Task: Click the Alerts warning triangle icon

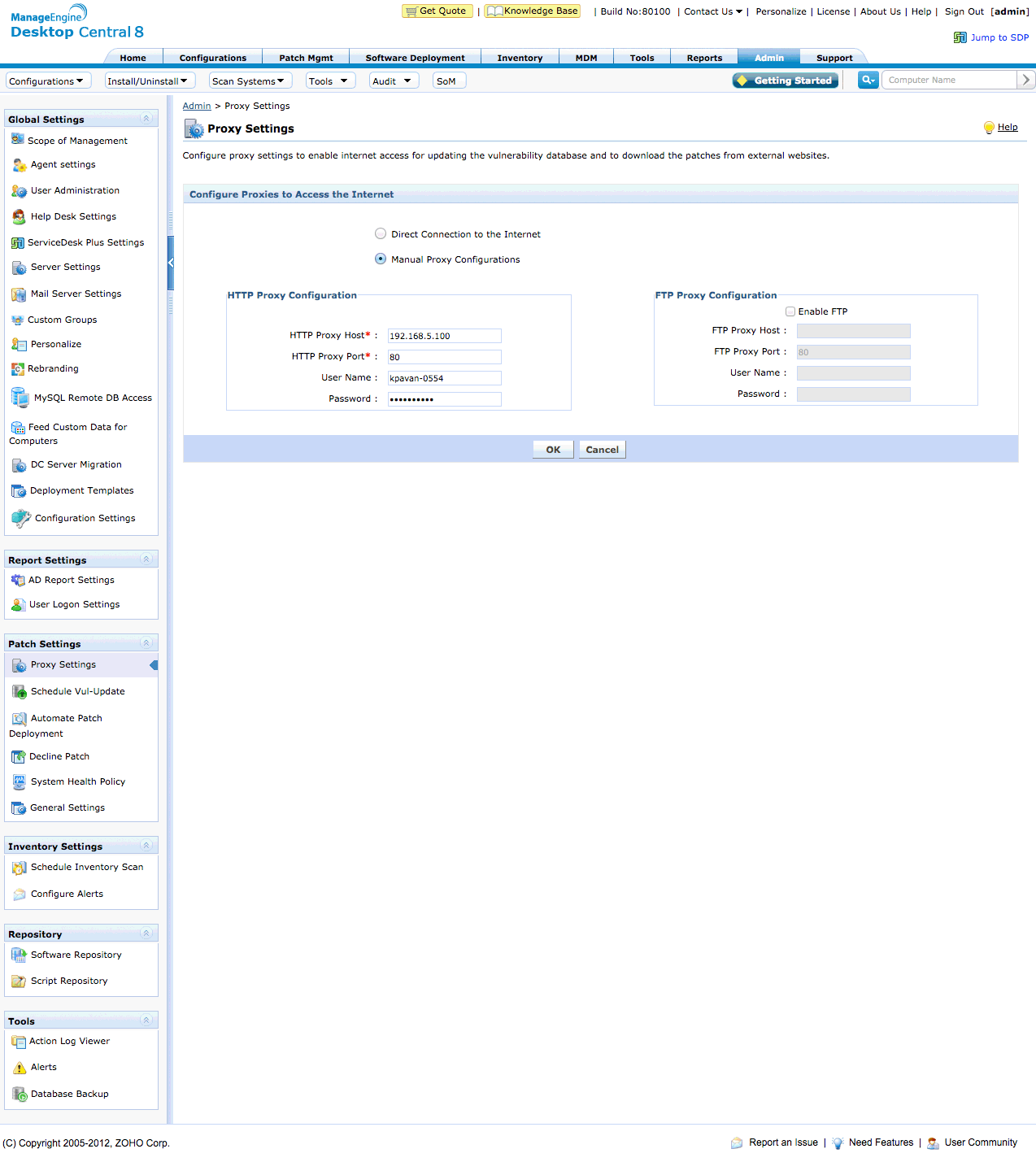Action: 20,1068
